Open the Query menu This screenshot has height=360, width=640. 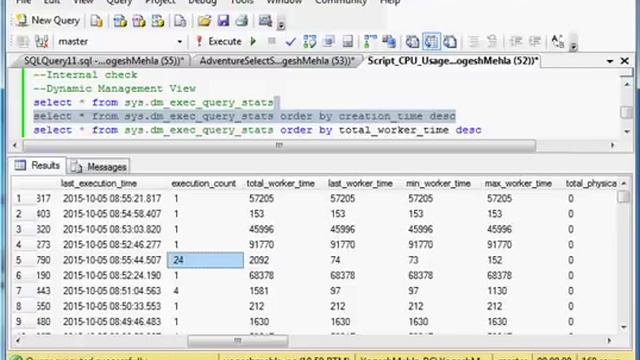point(119,2)
